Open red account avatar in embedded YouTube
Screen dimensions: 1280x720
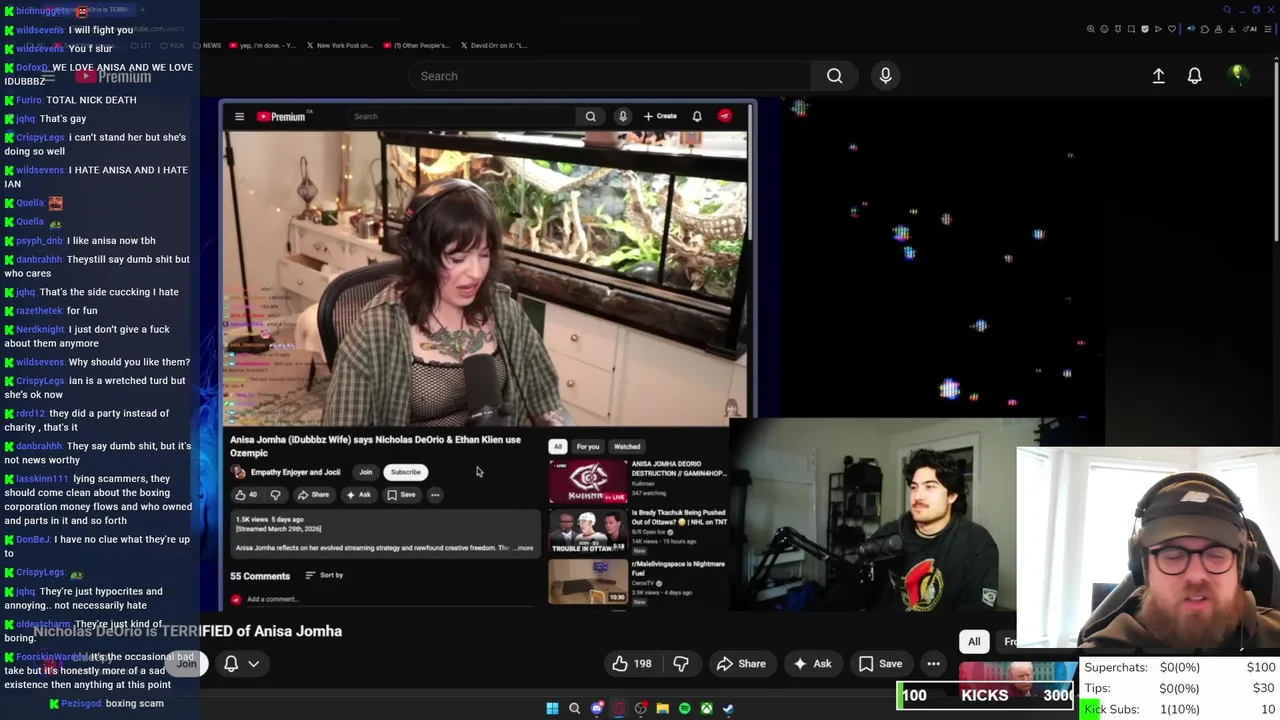(x=724, y=116)
